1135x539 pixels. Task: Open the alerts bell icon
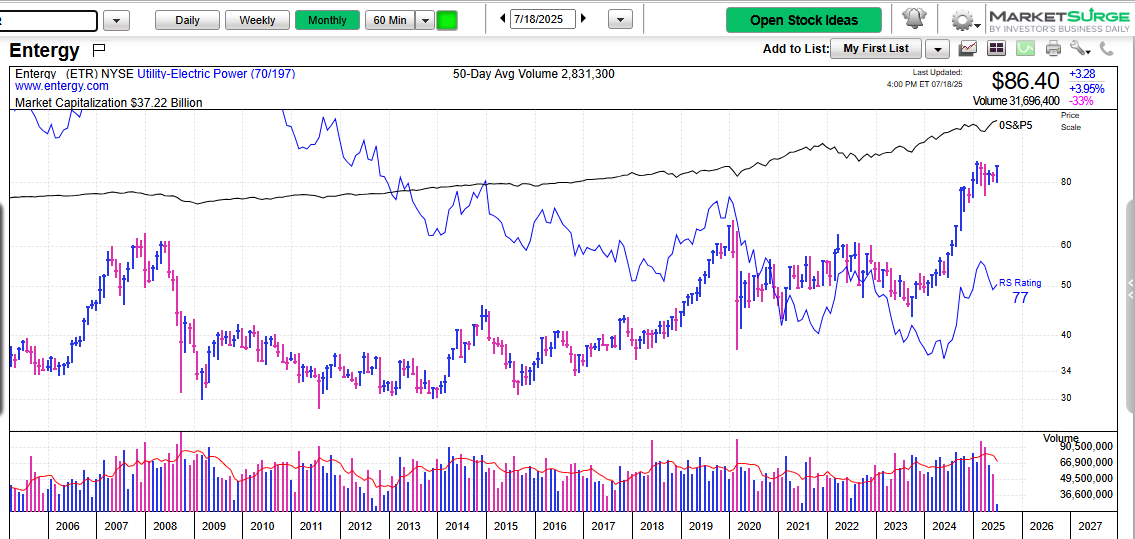[916, 19]
